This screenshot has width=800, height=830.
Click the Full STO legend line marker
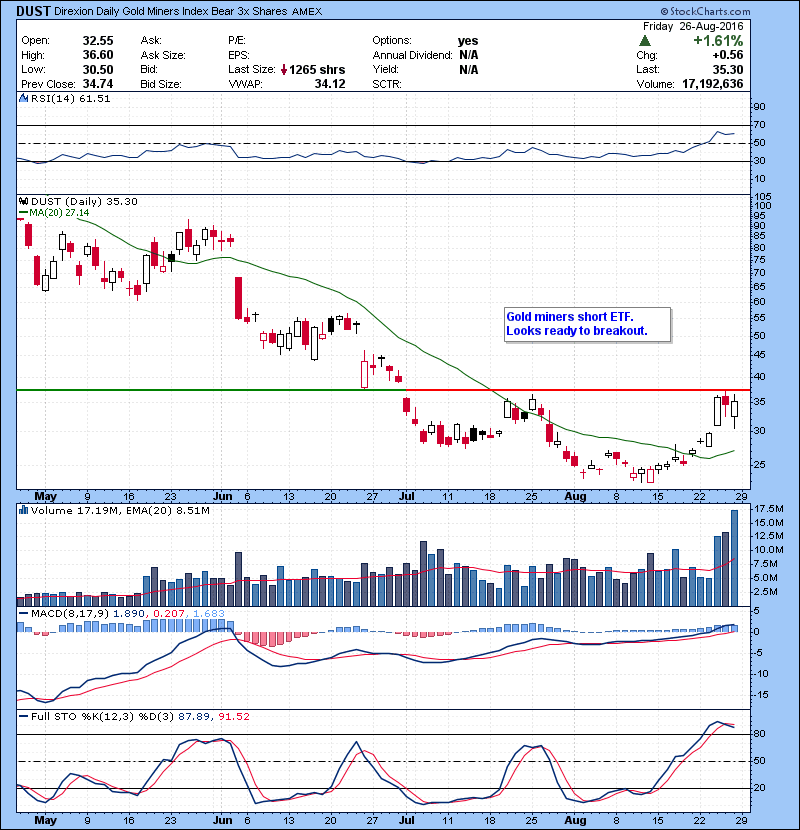coord(23,716)
